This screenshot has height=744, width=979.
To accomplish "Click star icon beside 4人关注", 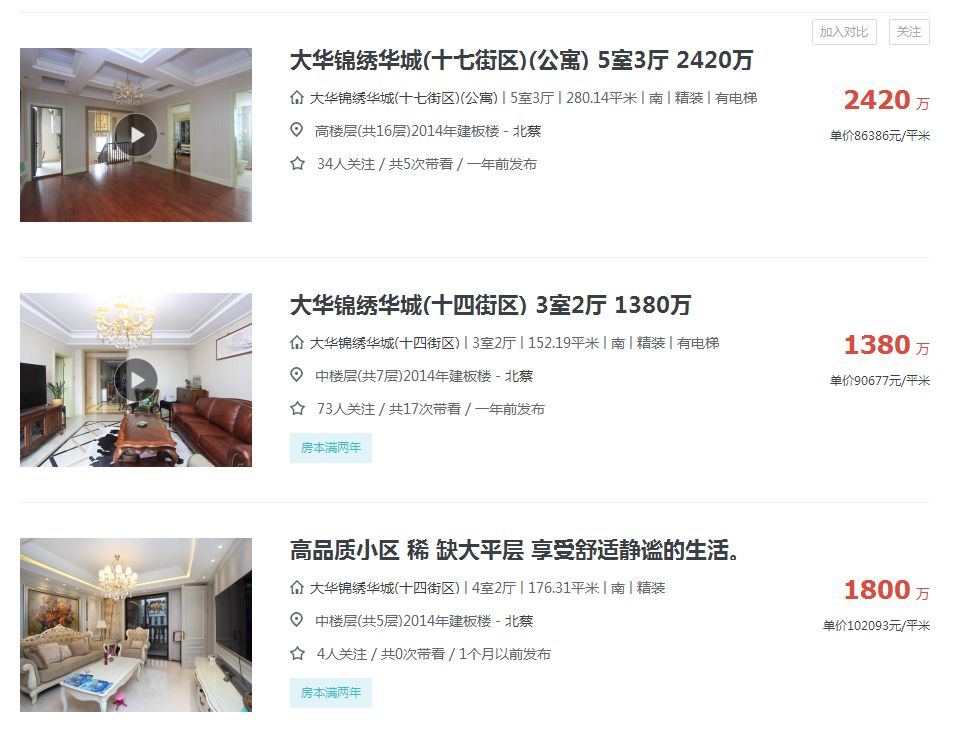I will tap(297, 653).
